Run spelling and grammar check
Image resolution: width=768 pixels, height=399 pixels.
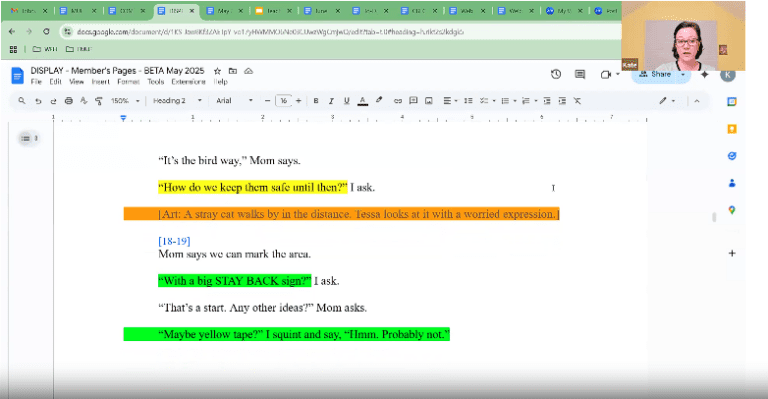point(84,101)
